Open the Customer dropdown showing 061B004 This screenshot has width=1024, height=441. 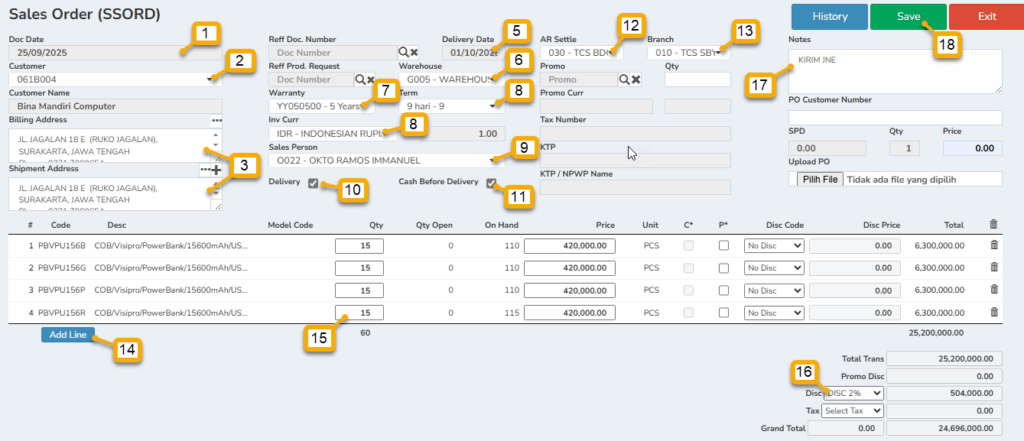(210, 79)
